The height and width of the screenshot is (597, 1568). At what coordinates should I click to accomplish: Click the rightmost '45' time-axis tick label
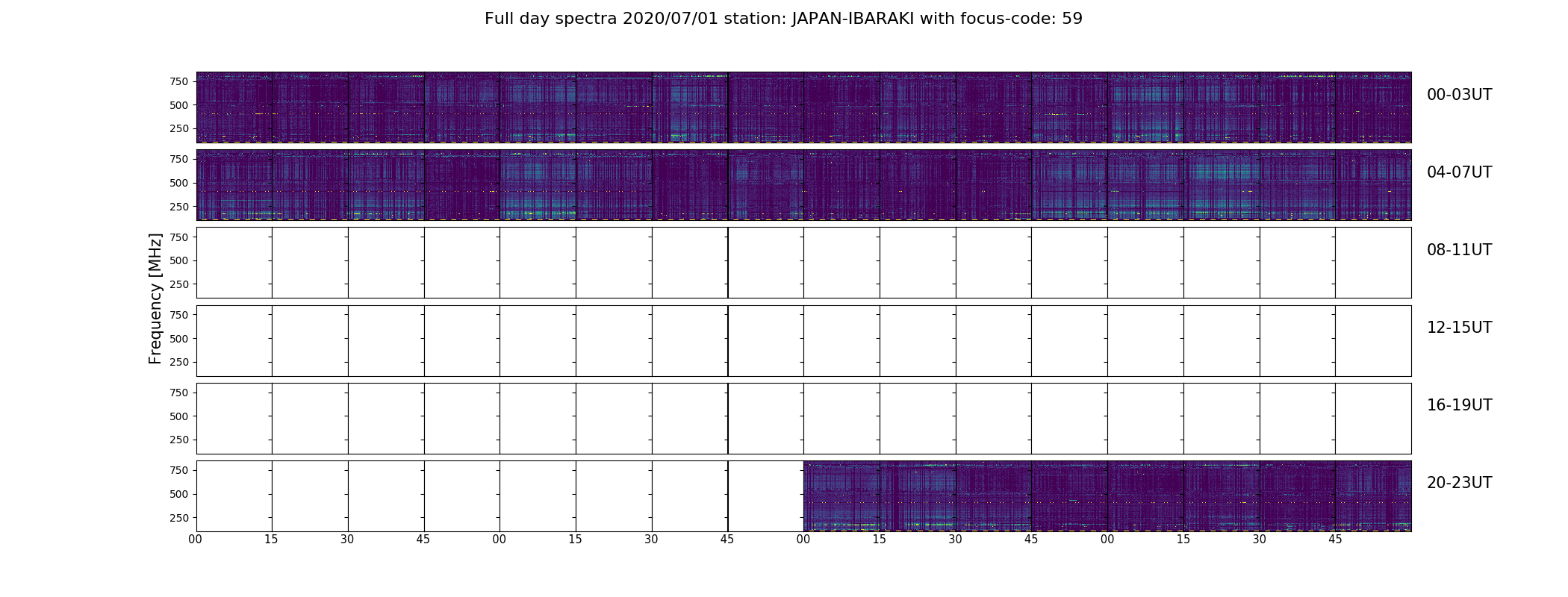(1335, 540)
